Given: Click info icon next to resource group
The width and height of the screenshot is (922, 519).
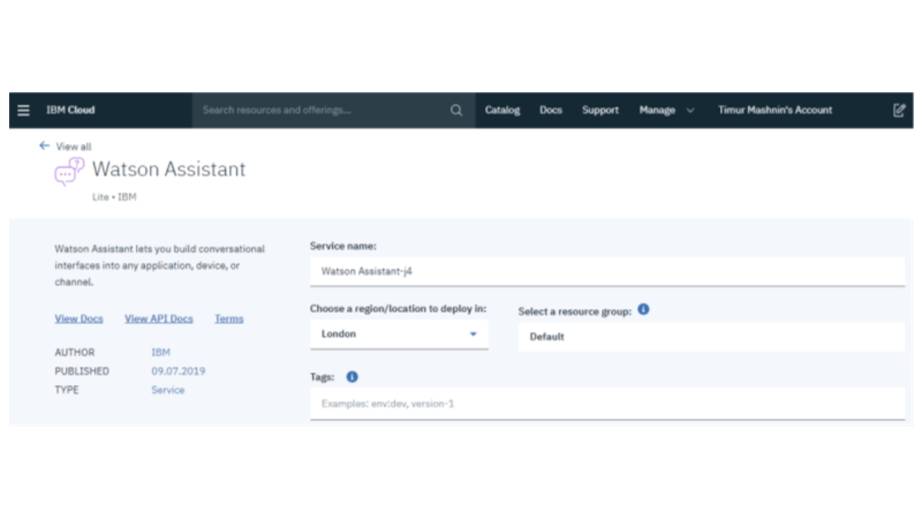Looking at the screenshot, I should coord(643,310).
